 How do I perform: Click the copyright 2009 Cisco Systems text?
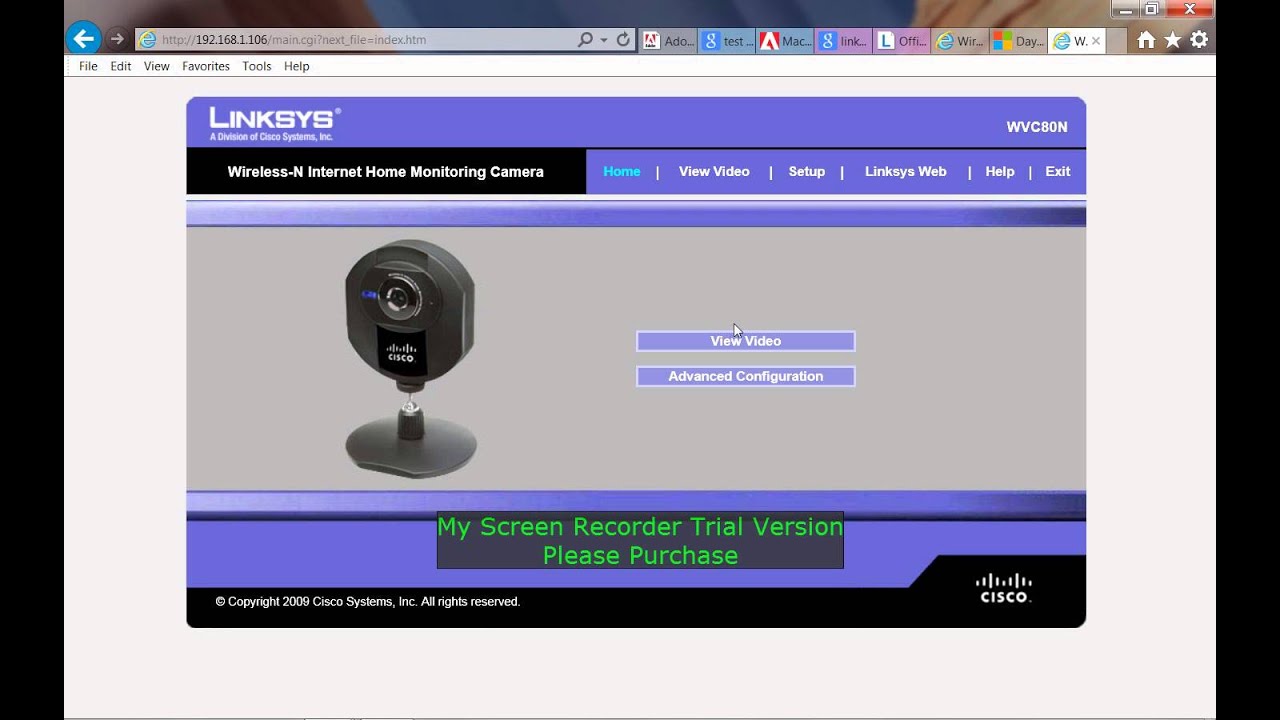pyautogui.click(x=368, y=601)
